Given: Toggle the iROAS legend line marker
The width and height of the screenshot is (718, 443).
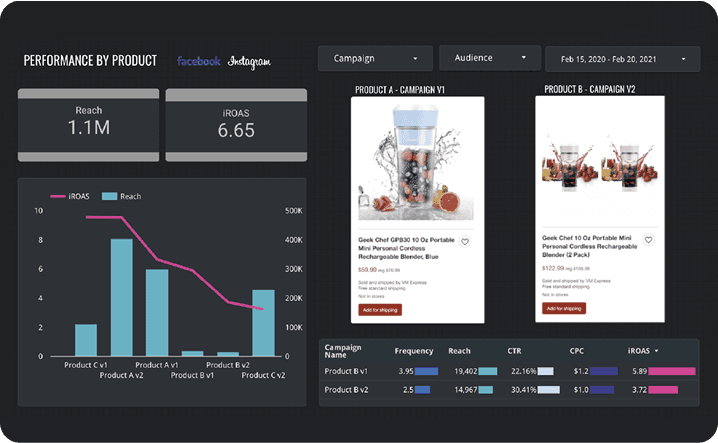Looking at the screenshot, I should 58,197.
